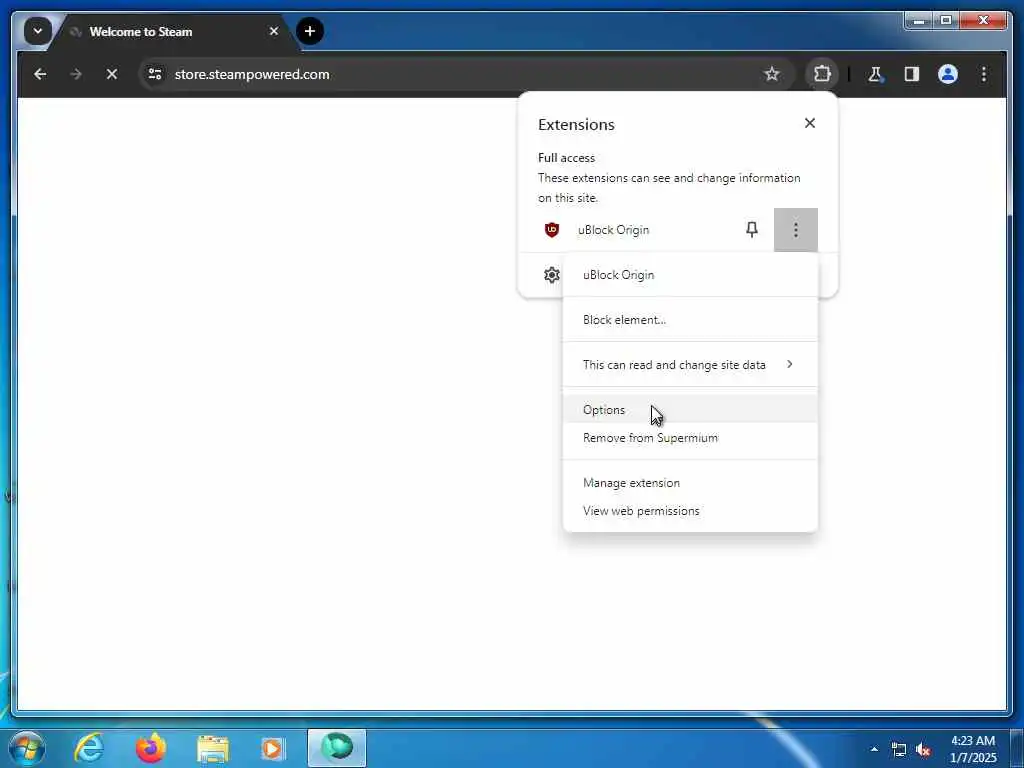Go back using the browser back arrow
Screen dimensions: 1024x768
40,74
